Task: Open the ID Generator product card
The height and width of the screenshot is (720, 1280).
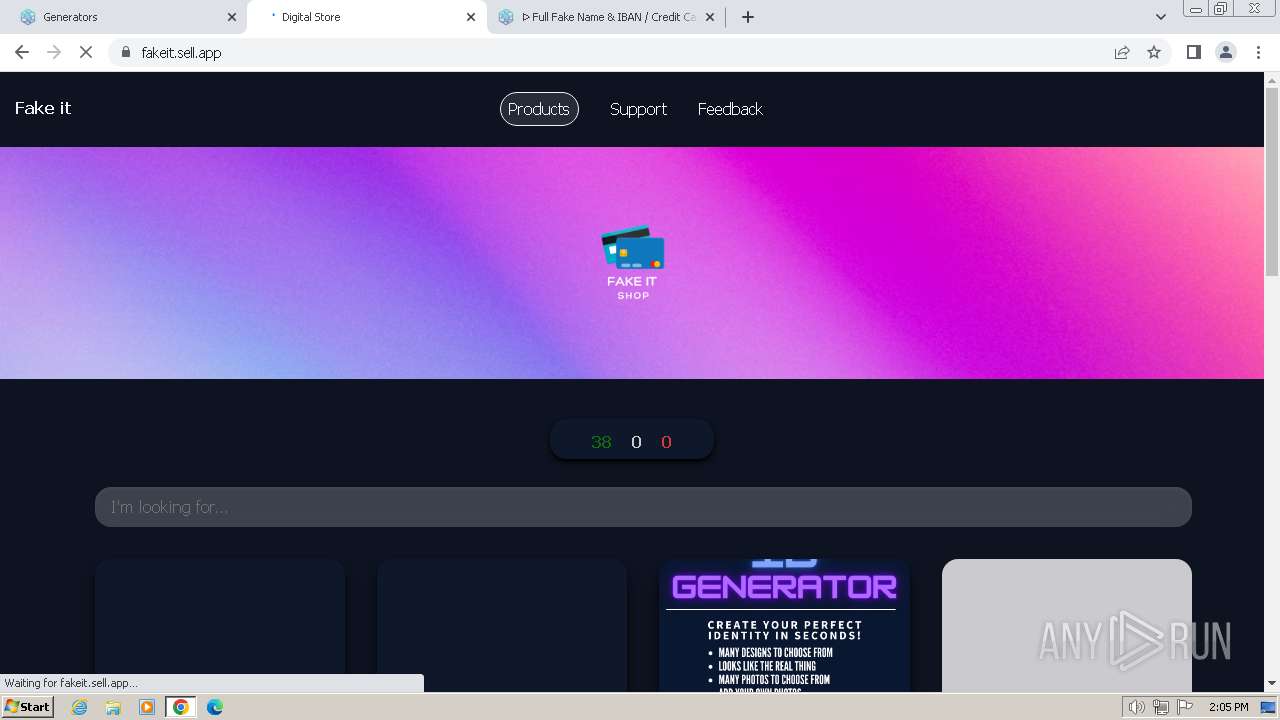Action: click(784, 625)
